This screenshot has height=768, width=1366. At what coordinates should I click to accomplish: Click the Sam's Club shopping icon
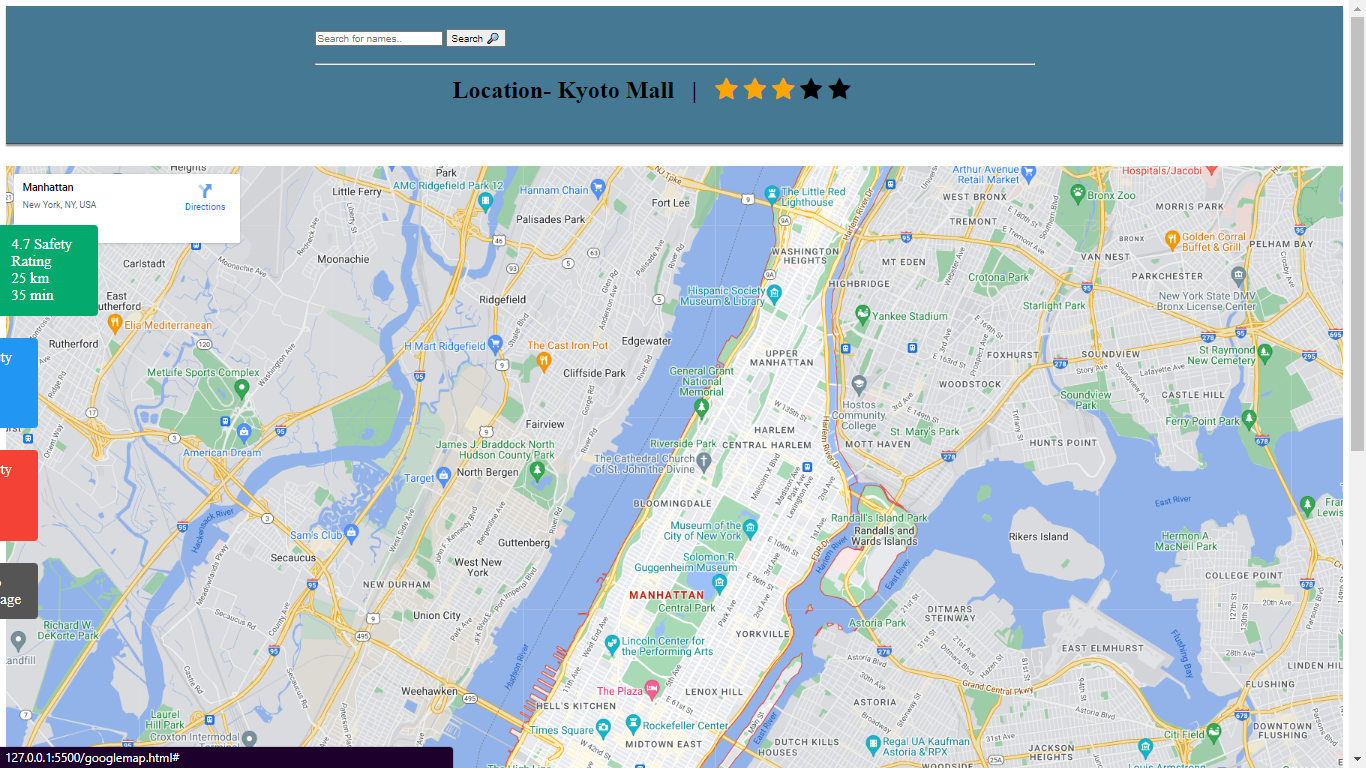[x=351, y=531]
